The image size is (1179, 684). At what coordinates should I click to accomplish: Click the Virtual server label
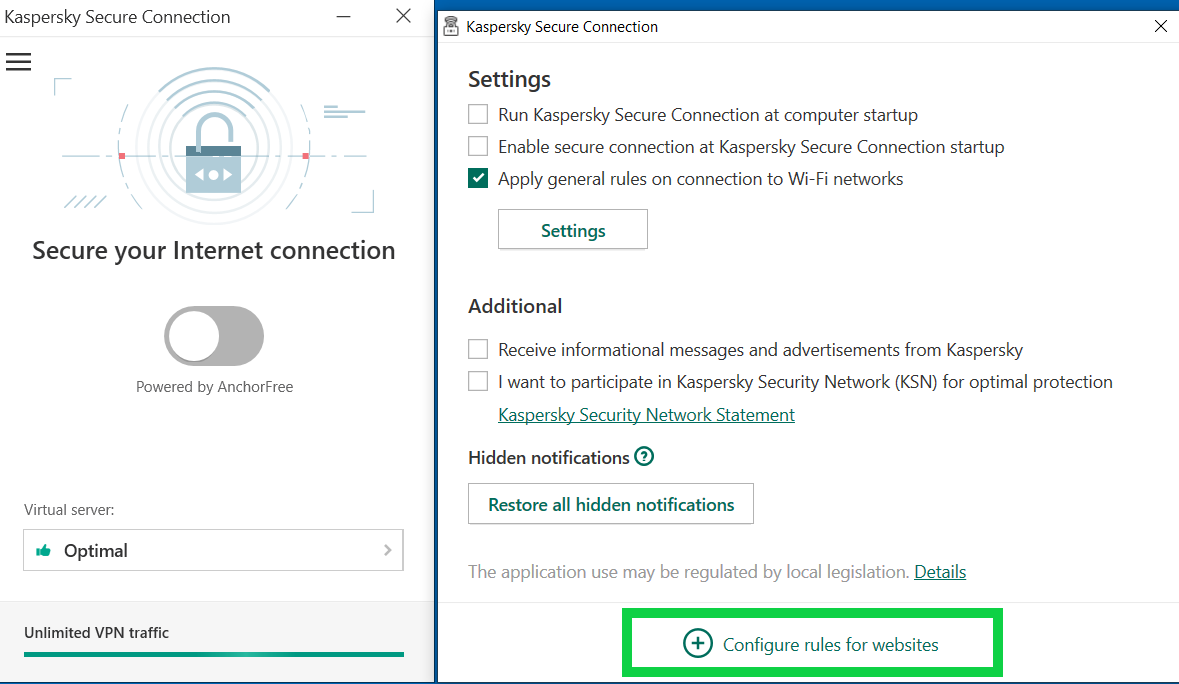69,510
